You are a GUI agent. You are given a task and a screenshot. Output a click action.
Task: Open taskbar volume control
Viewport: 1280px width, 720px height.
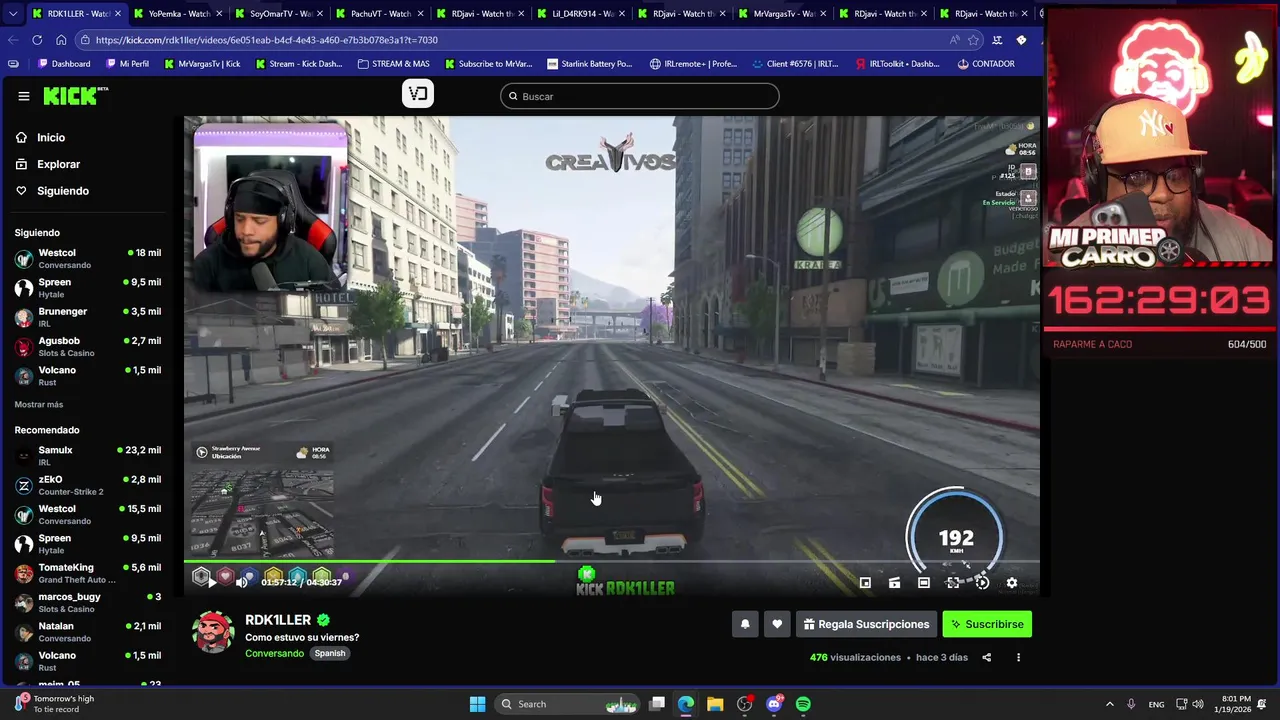pos(1198,704)
